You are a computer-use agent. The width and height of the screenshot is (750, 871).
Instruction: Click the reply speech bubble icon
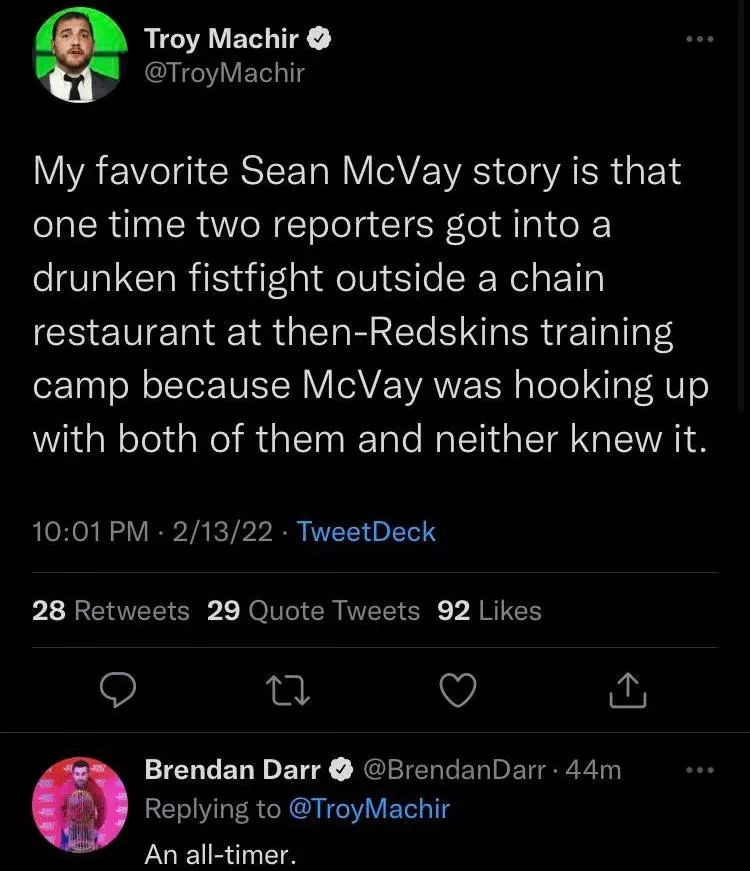(119, 689)
